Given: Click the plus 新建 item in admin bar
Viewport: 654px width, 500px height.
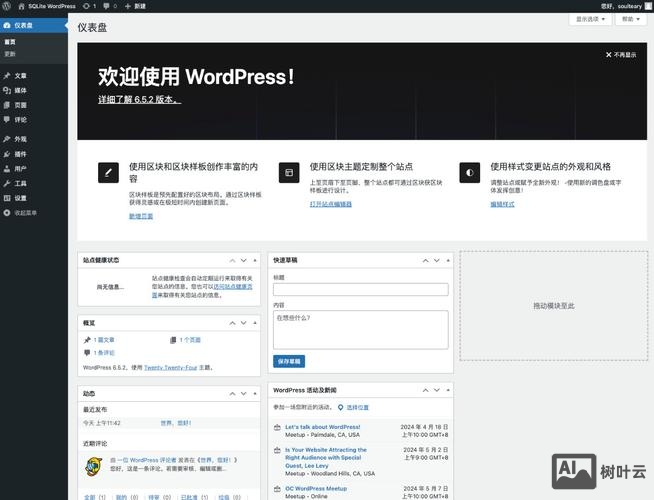Looking at the screenshot, I should [x=135, y=6].
